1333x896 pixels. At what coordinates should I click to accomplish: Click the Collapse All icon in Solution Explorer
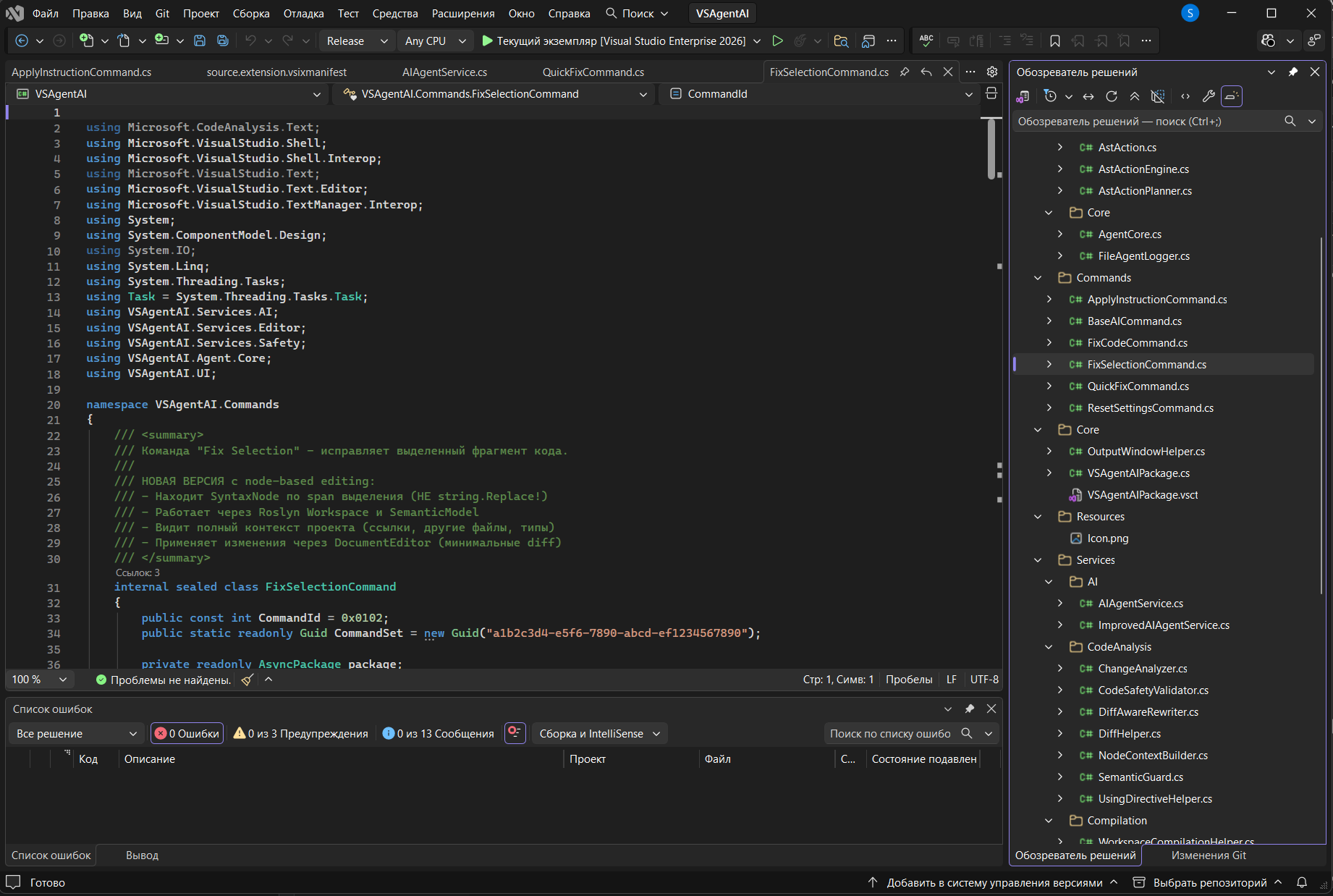1135,96
